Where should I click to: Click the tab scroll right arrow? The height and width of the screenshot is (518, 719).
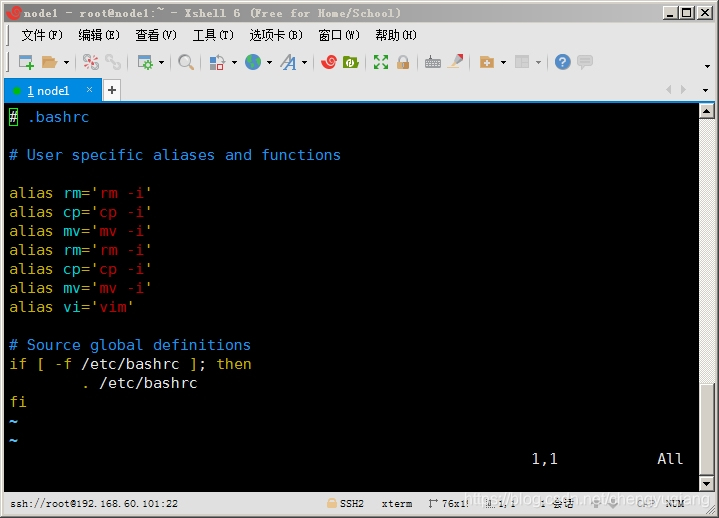tap(683, 89)
